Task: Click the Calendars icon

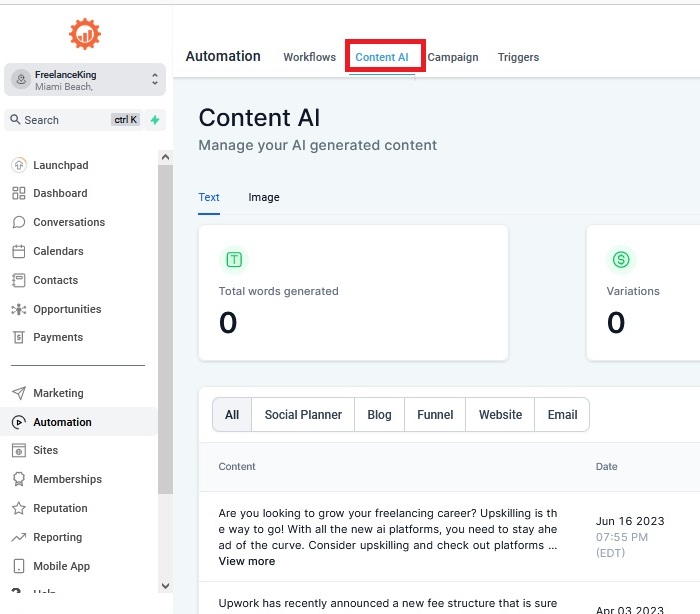Action: point(18,251)
